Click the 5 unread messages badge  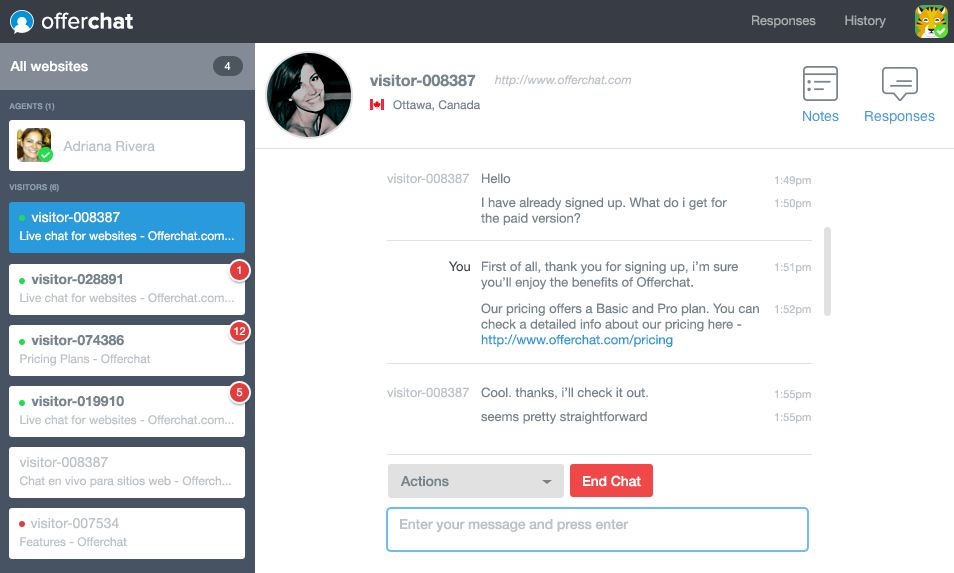[239, 393]
